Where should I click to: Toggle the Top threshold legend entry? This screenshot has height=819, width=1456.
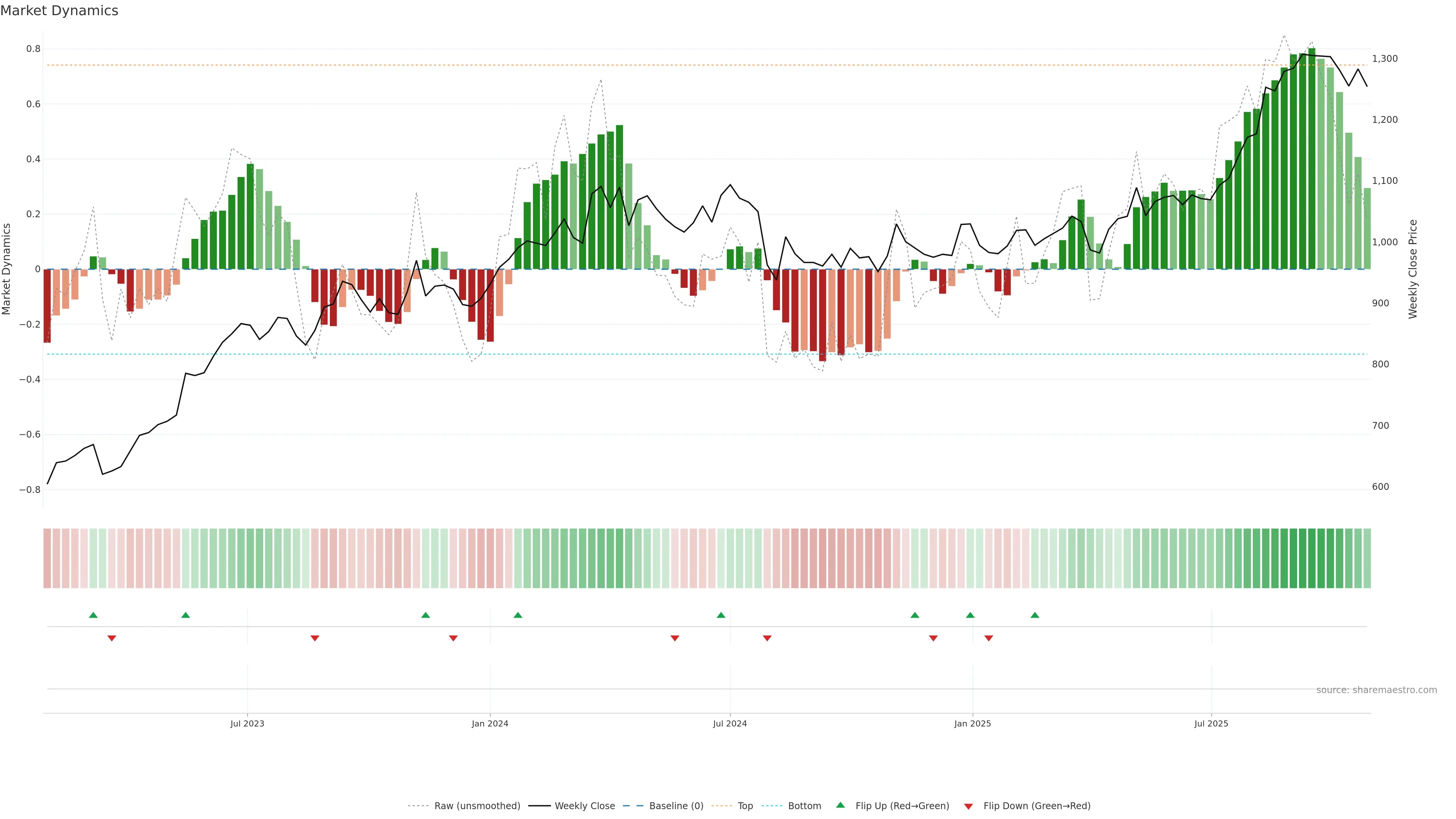tap(745, 806)
